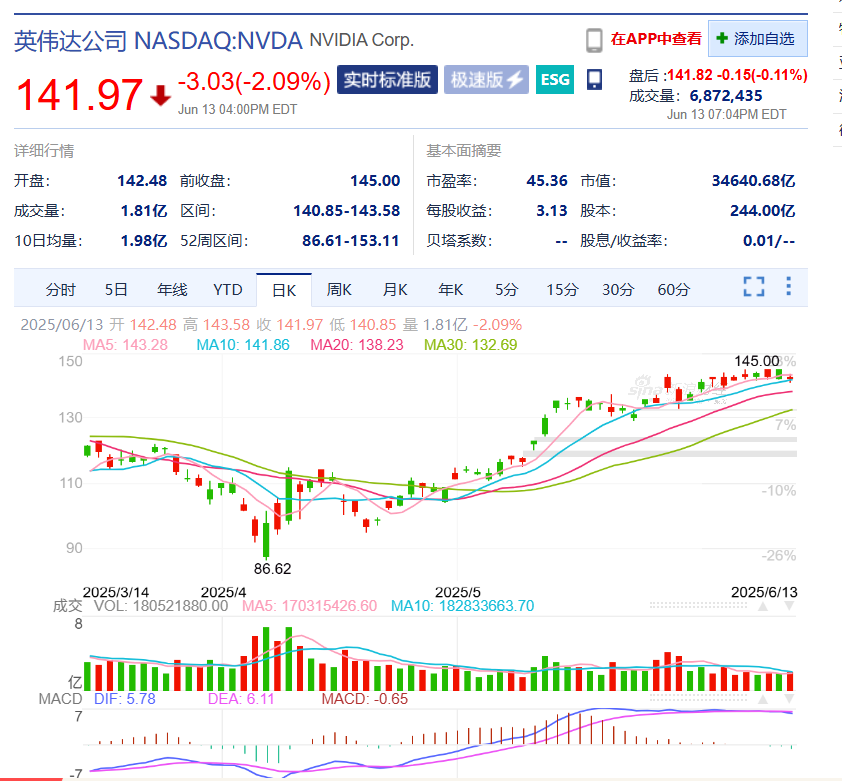Viewport: 842px width, 781px height.
Task: Click after-hours volume 6,872,435
Action: [726, 96]
